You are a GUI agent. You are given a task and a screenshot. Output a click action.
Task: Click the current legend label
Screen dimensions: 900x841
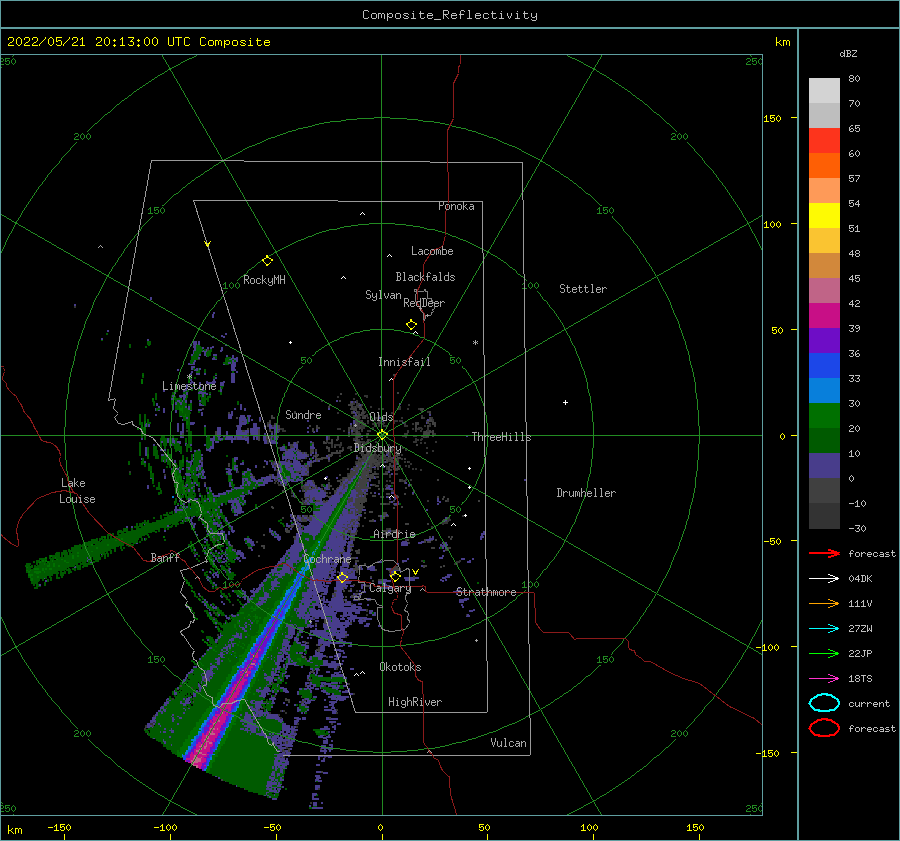(x=869, y=704)
